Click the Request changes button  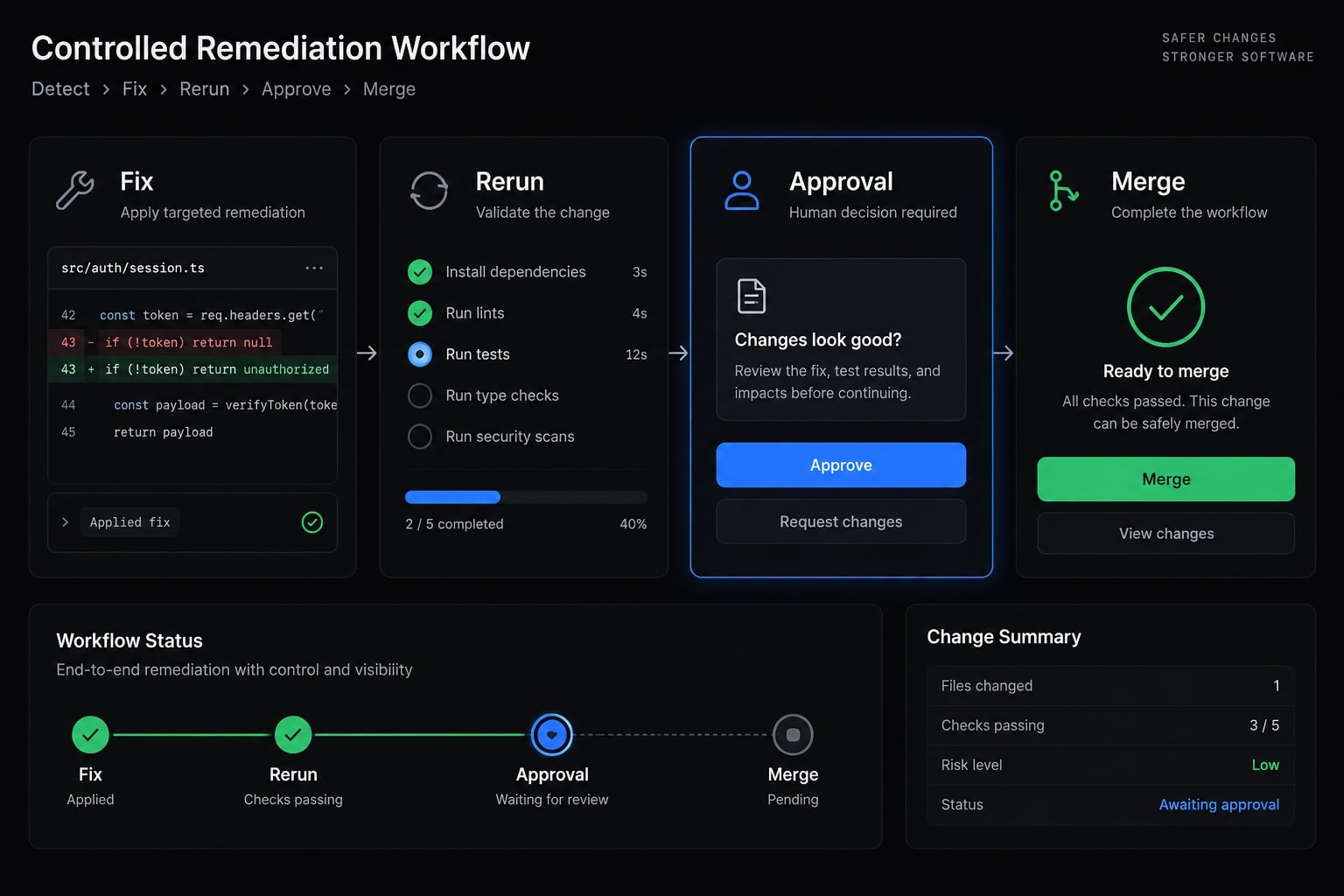click(841, 521)
